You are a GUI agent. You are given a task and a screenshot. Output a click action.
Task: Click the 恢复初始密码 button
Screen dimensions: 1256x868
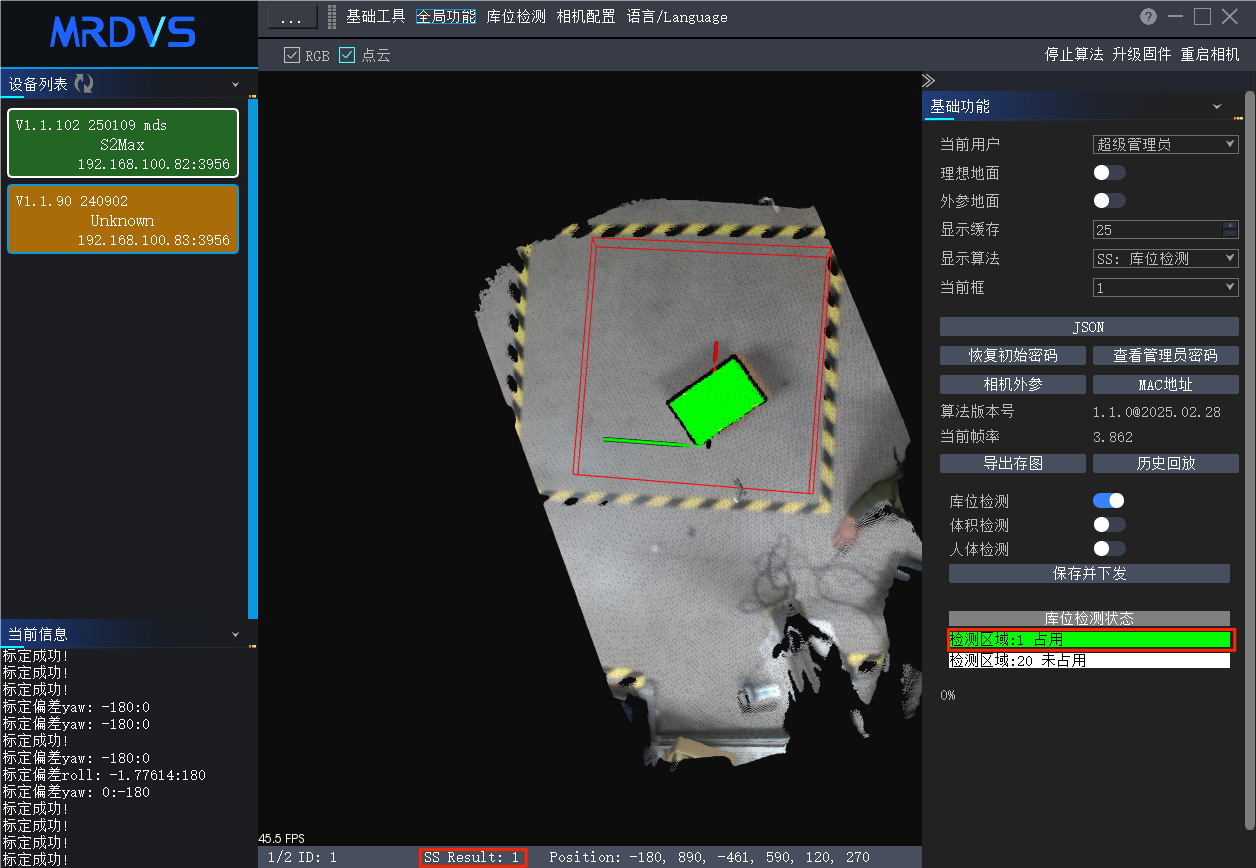pos(1013,356)
